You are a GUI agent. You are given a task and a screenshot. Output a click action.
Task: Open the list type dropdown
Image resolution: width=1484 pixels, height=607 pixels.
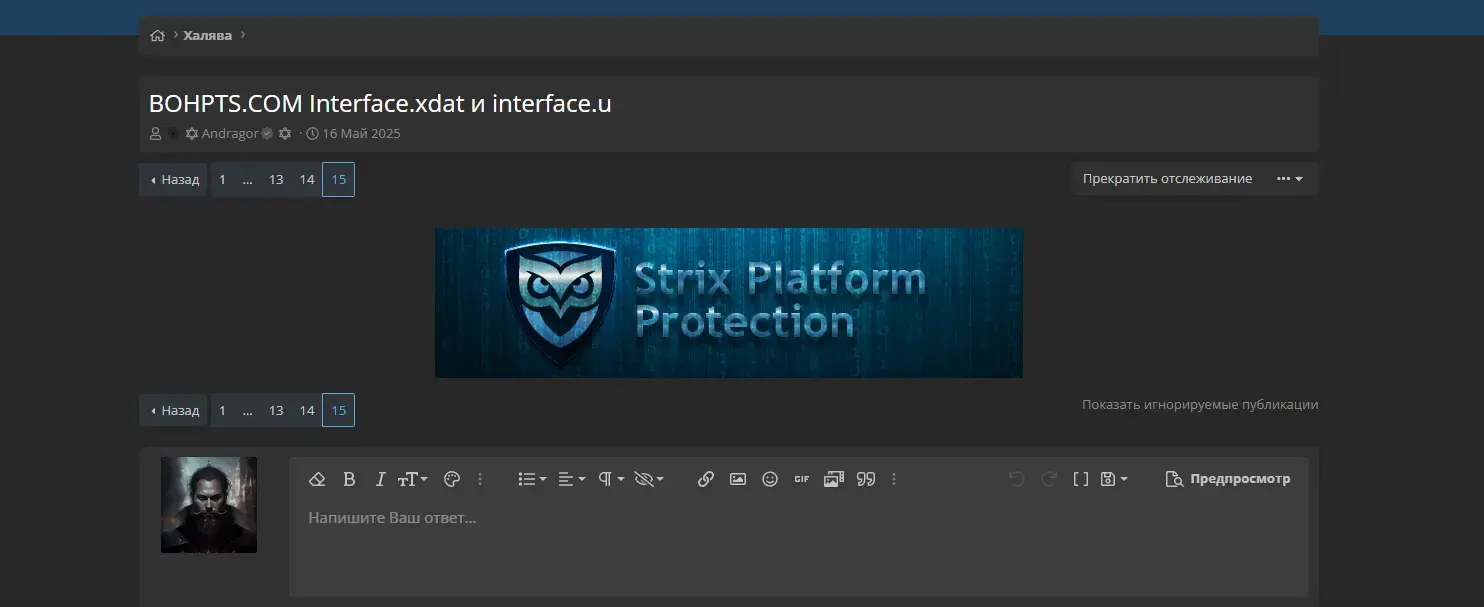(532, 479)
